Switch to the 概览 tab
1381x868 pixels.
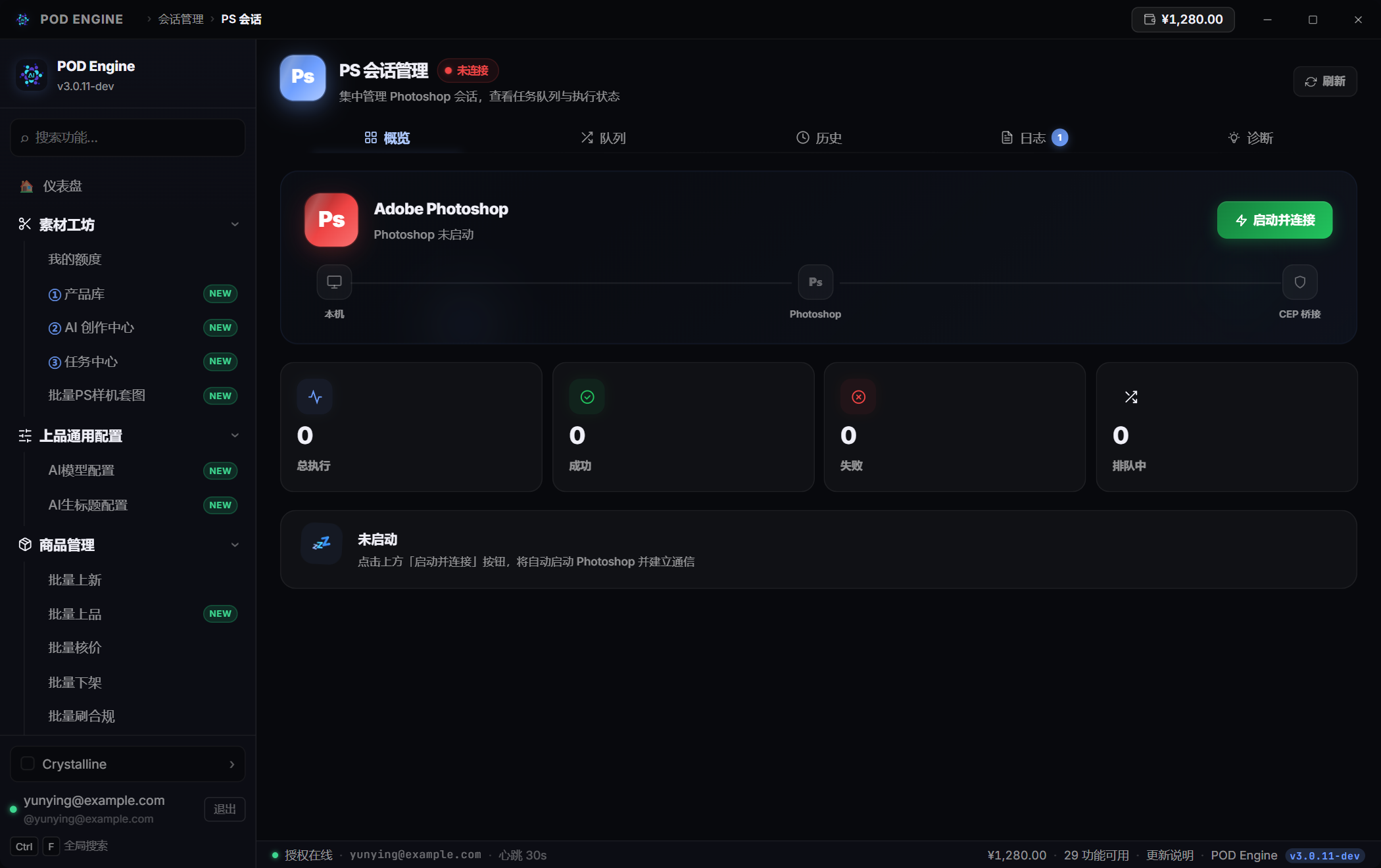coord(387,138)
